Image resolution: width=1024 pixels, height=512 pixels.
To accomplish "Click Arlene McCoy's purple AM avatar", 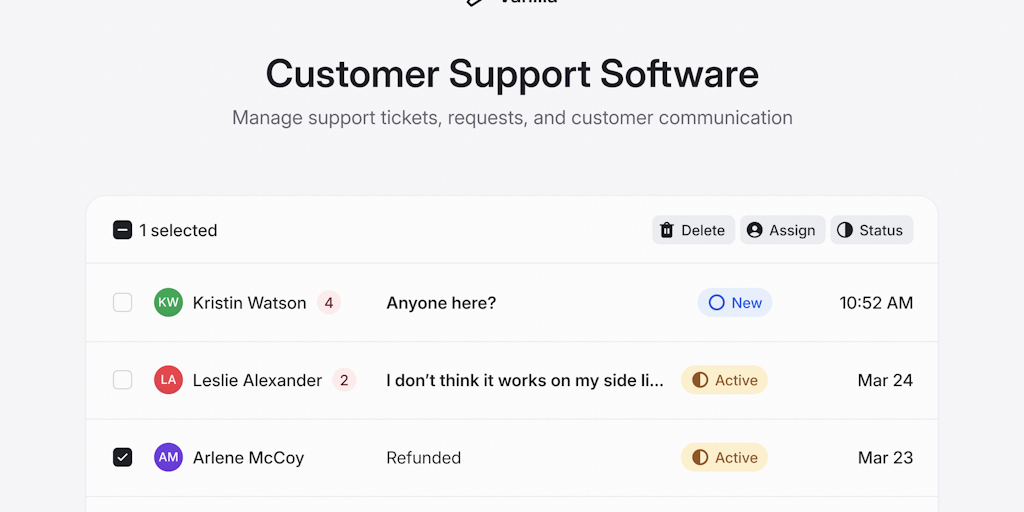I will coord(168,458).
